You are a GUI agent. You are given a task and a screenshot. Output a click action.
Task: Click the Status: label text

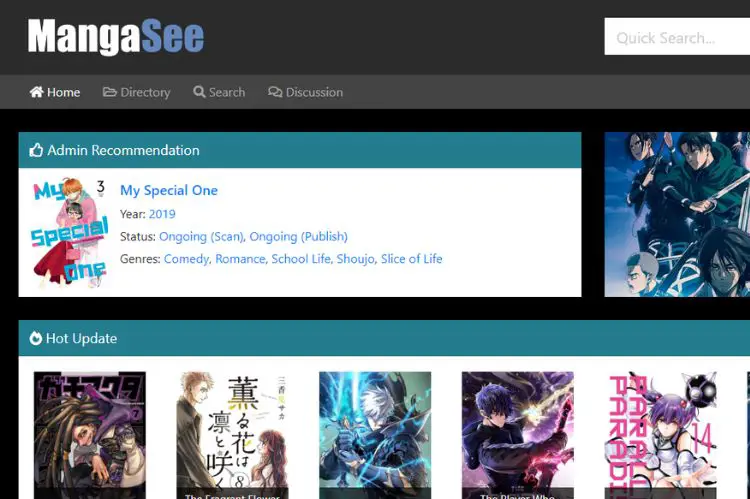tap(138, 236)
